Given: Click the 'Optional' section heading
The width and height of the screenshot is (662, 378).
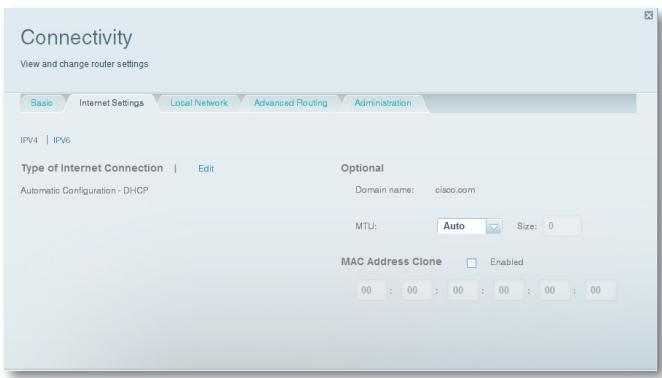Looking at the screenshot, I should (362, 168).
